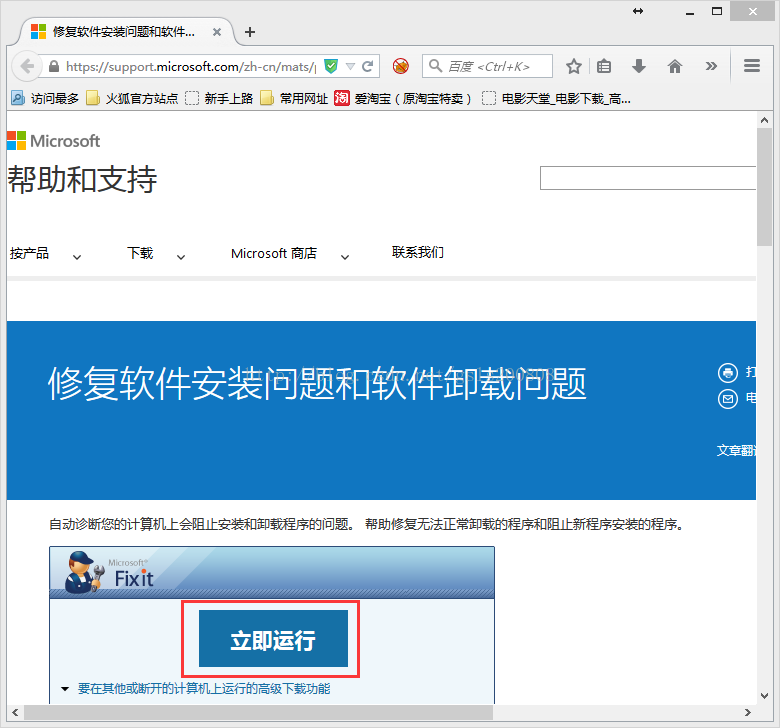This screenshot has width=780, height=728.
Task: Open the 访问最多 bookmark
Action: click(x=45, y=99)
